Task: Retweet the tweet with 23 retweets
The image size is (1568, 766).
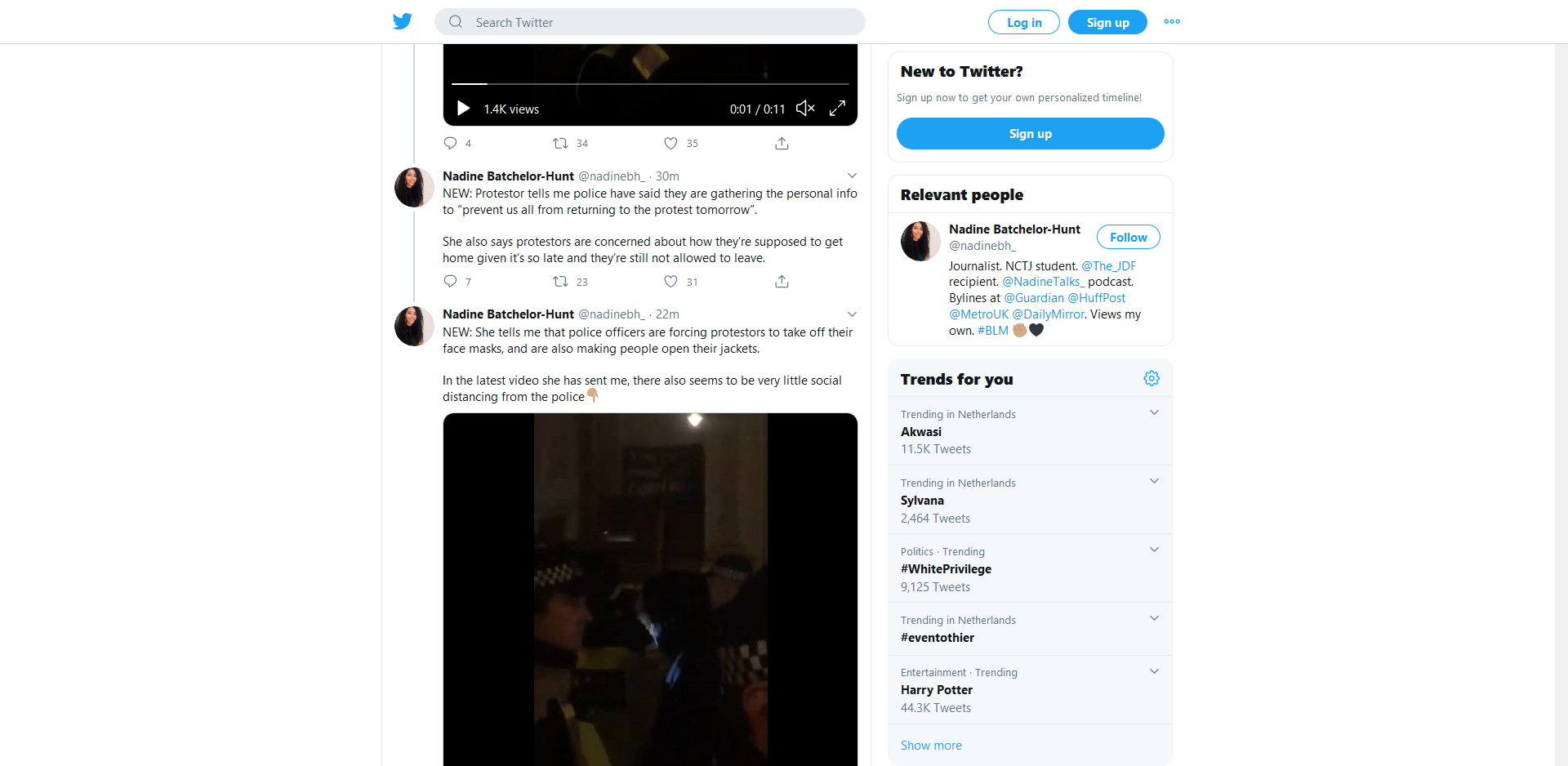Action: click(x=560, y=282)
